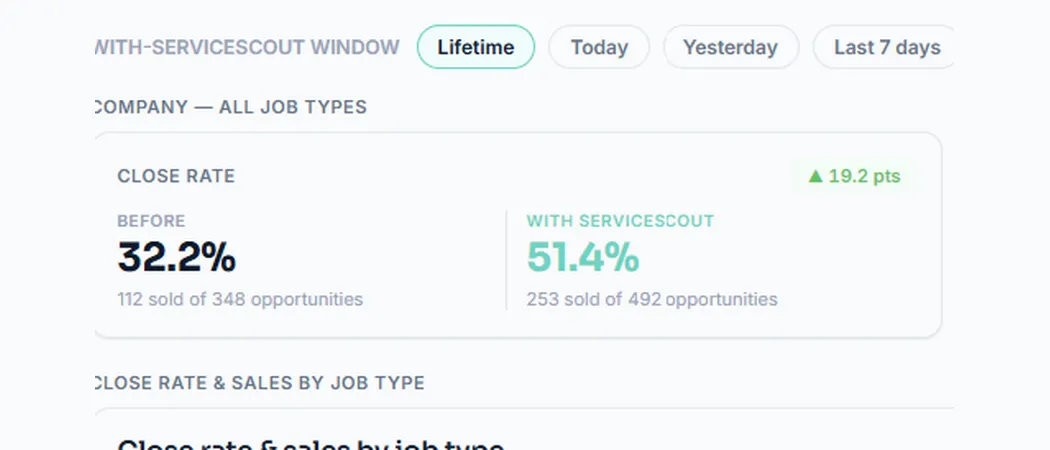Viewport: 1050px width, 450px height.
Task: Click the 112 sold of 348 opportunities text
Action: pyautogui.click(x=240, y=299)
